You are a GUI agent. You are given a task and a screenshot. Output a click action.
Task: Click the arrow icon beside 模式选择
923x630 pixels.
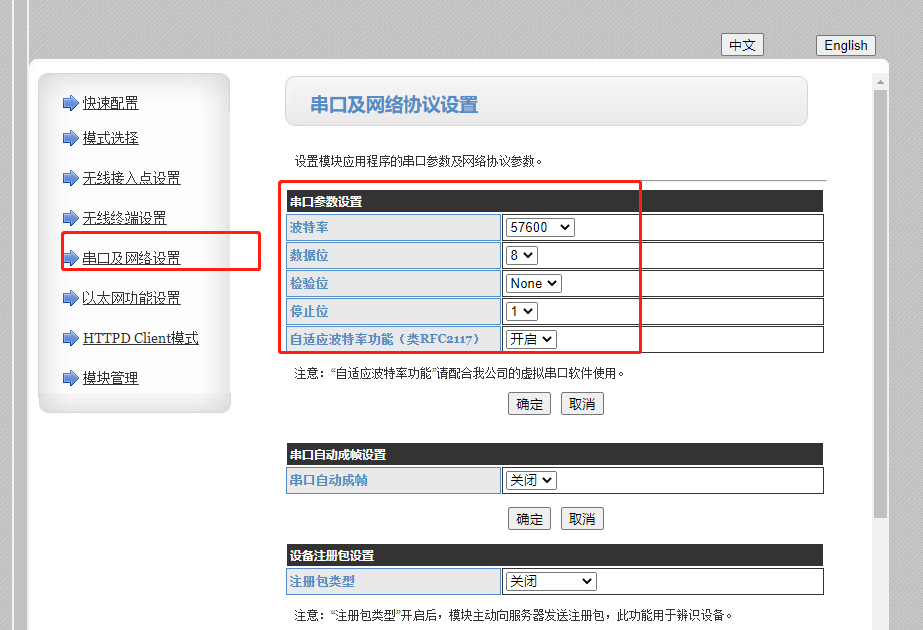[x=70, y=138]
